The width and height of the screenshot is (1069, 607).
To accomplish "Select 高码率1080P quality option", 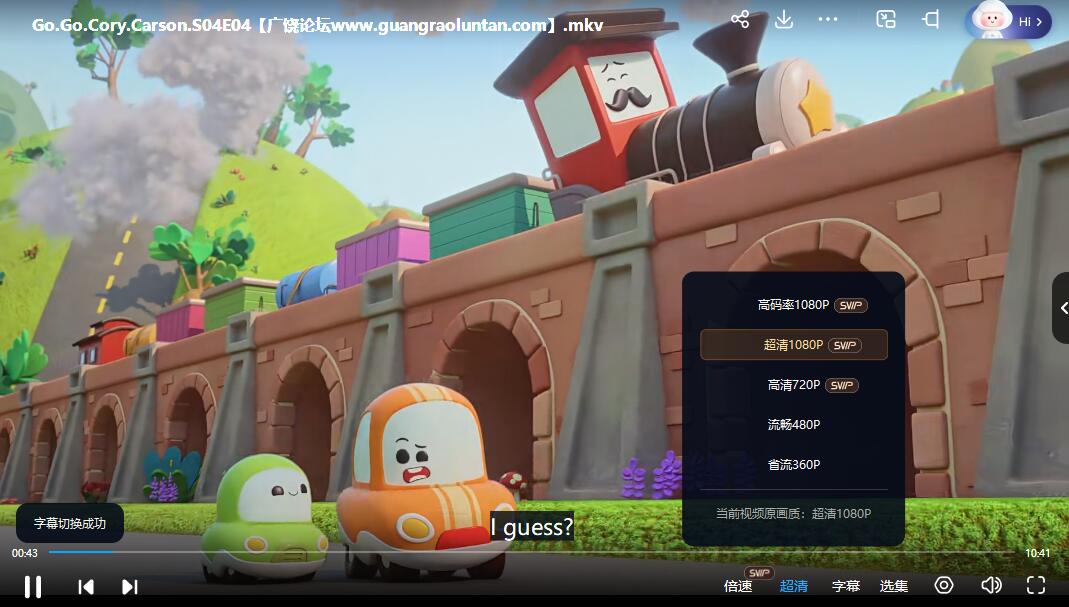I will tap(794, 305).
